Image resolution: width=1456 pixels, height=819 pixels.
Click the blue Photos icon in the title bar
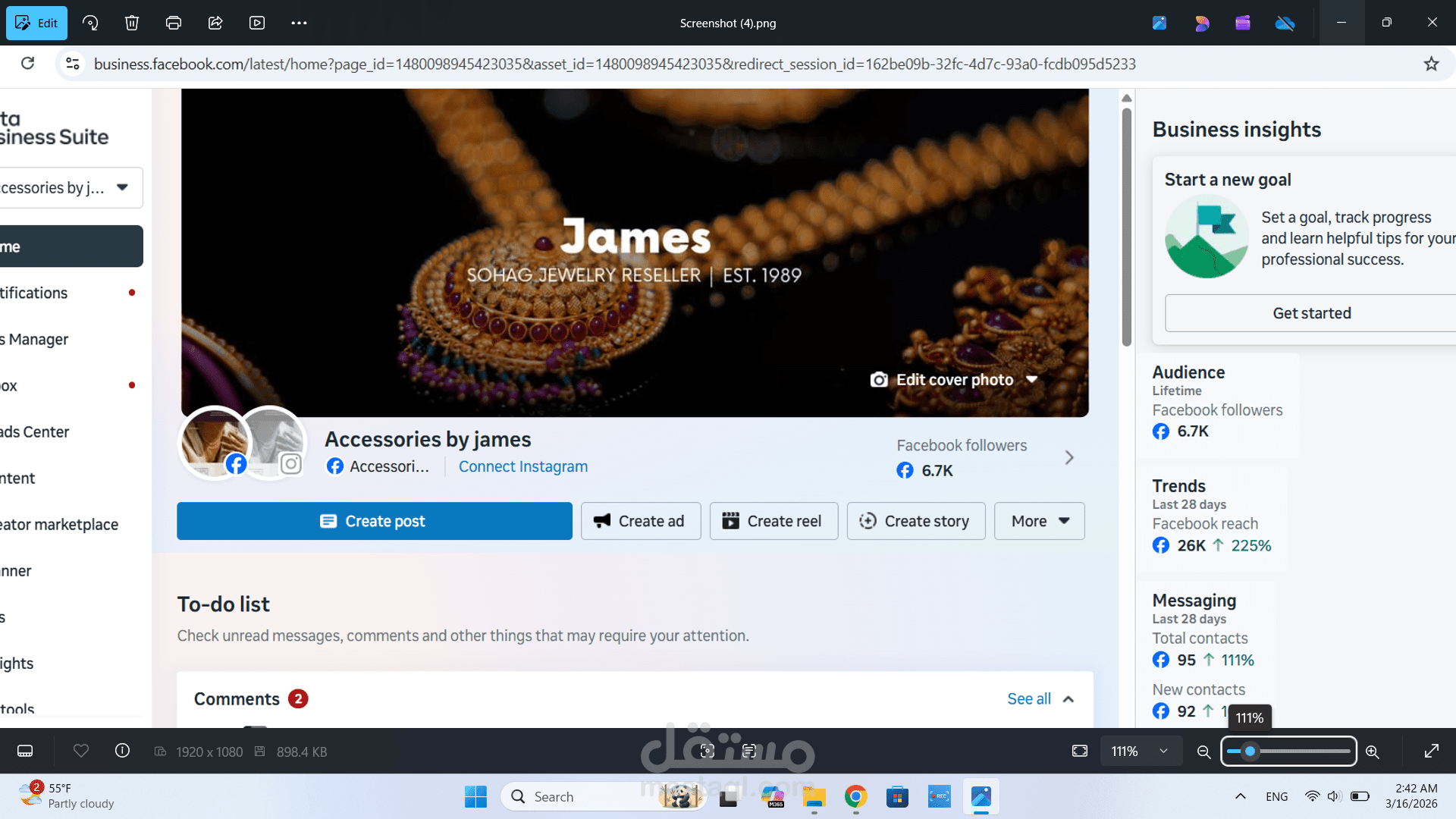pos(1159,23)
